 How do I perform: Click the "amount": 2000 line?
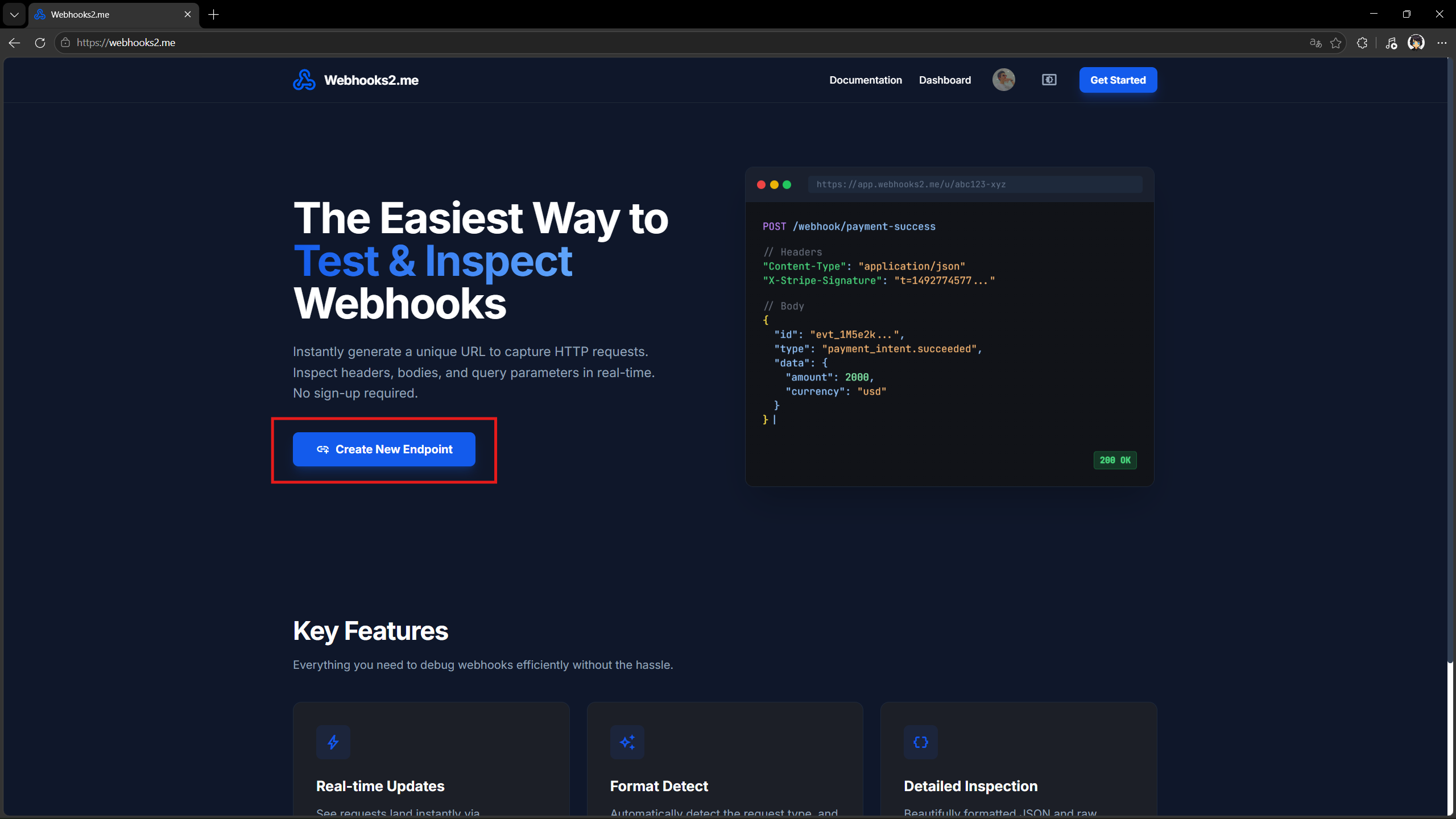(829, 377)
